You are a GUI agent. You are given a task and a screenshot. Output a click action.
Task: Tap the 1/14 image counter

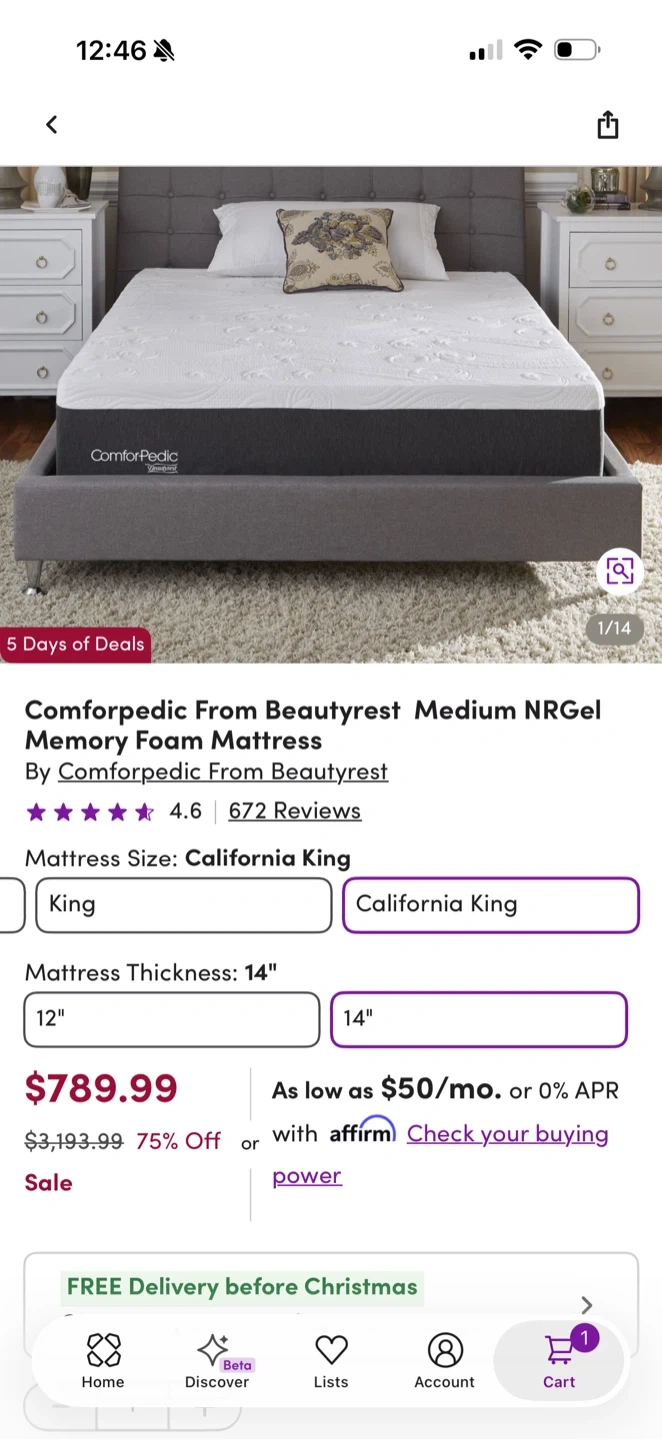(614, 628)
